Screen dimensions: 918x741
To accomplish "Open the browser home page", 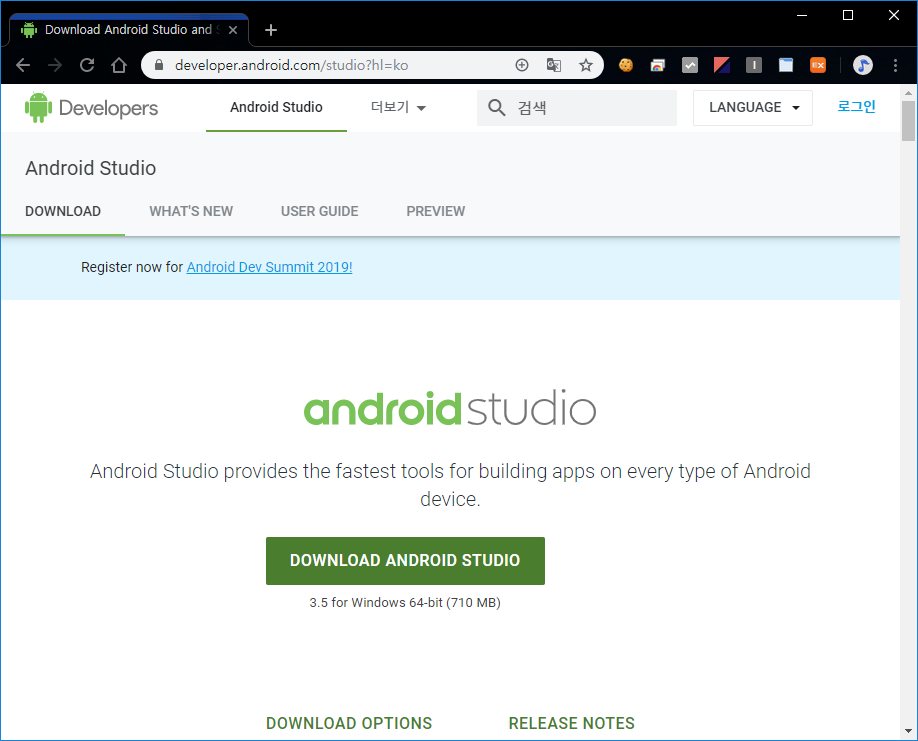I will tap(119, 65).
